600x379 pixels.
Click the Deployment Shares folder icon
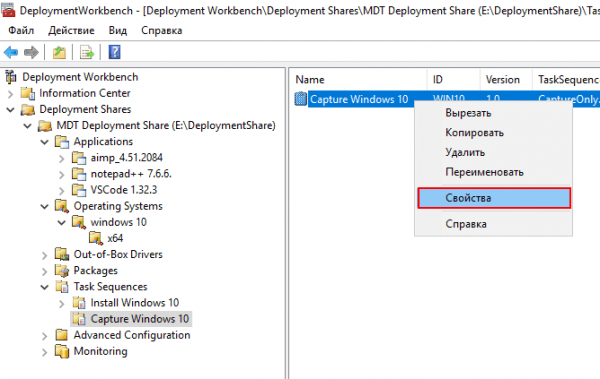coord(28,109)
